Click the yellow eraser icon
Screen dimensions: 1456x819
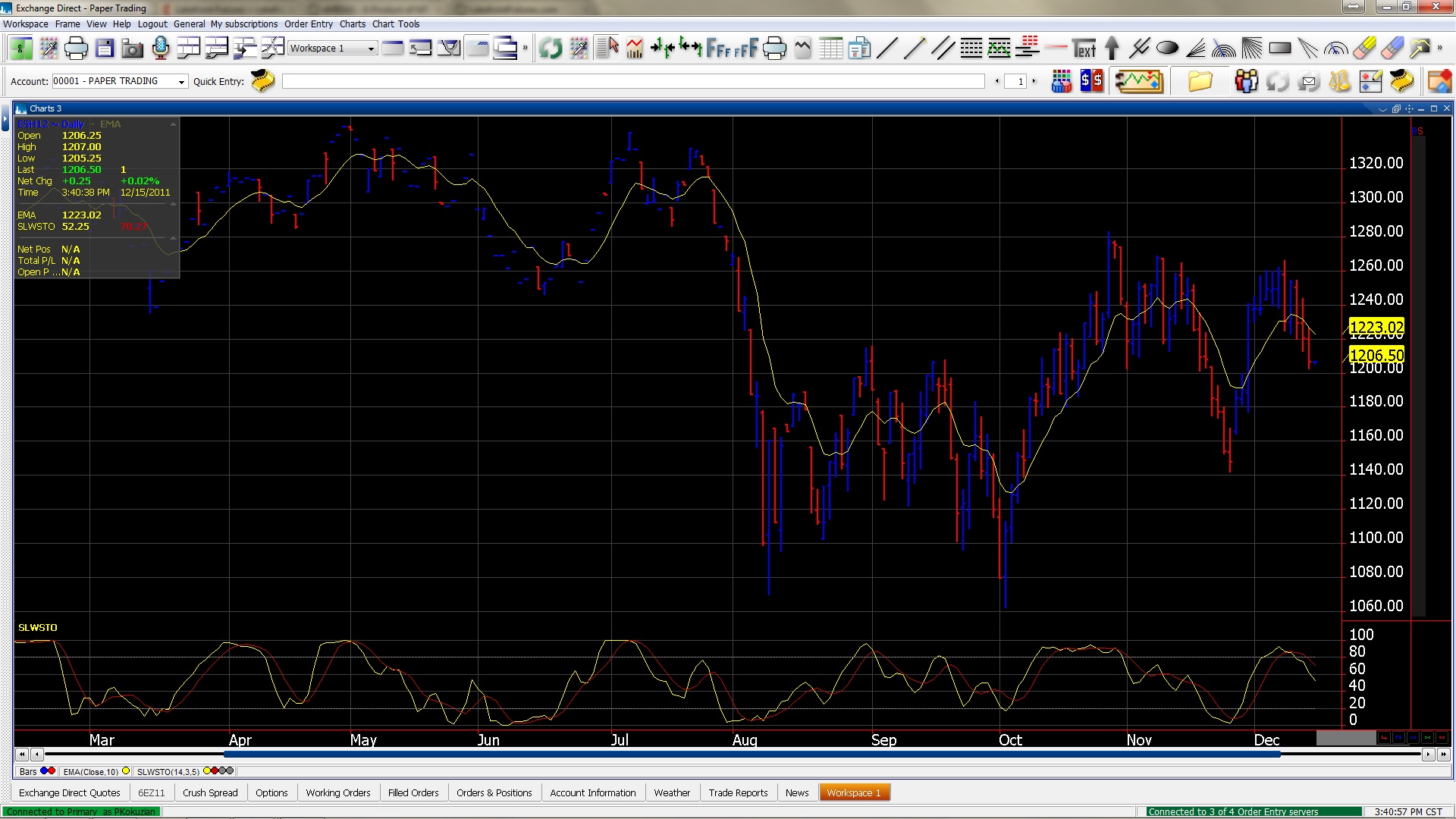[1364, 49]
